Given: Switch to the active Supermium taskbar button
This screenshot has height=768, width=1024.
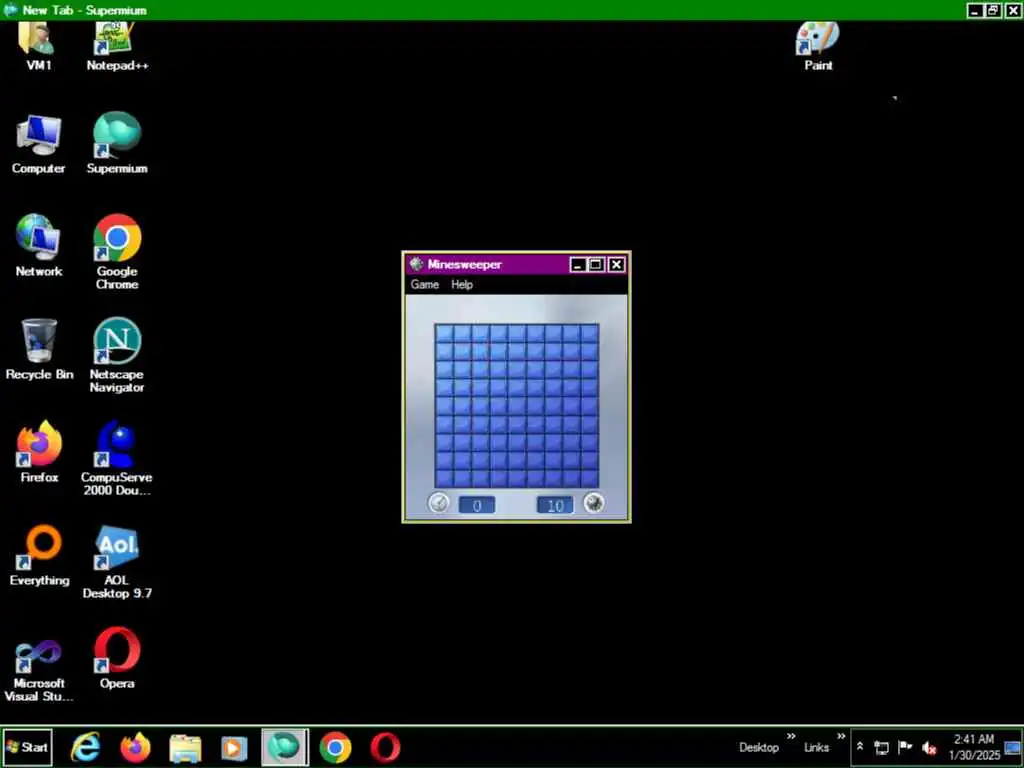Looking at the screenshot, I should click(285, 747).
